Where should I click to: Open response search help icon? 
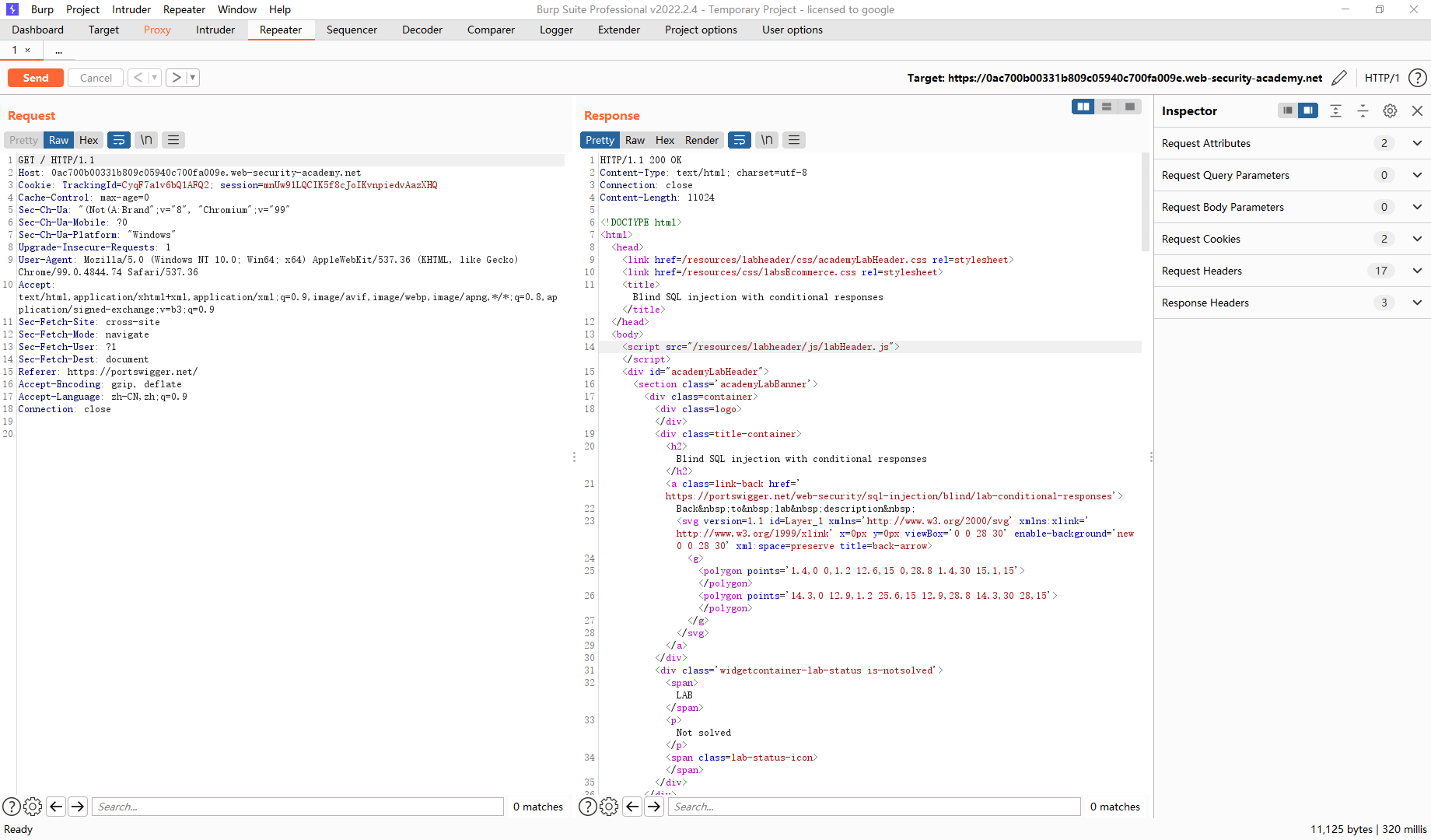pos(588,807)
